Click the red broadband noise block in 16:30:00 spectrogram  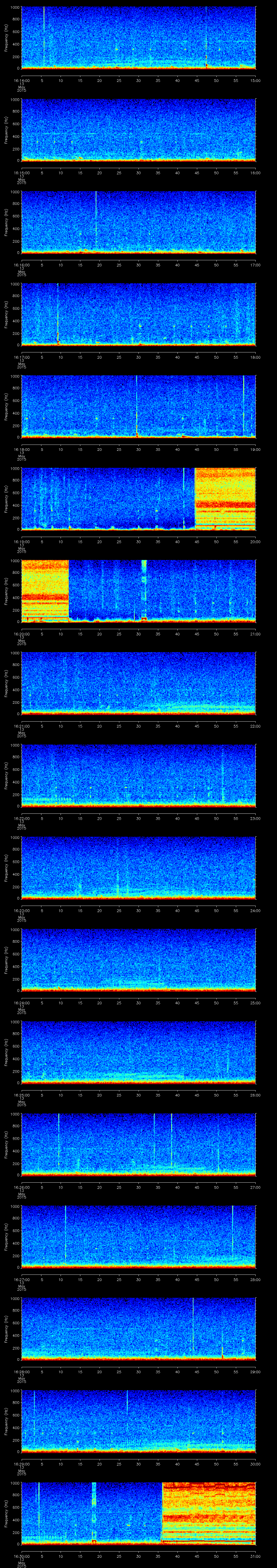[209, 1513]
